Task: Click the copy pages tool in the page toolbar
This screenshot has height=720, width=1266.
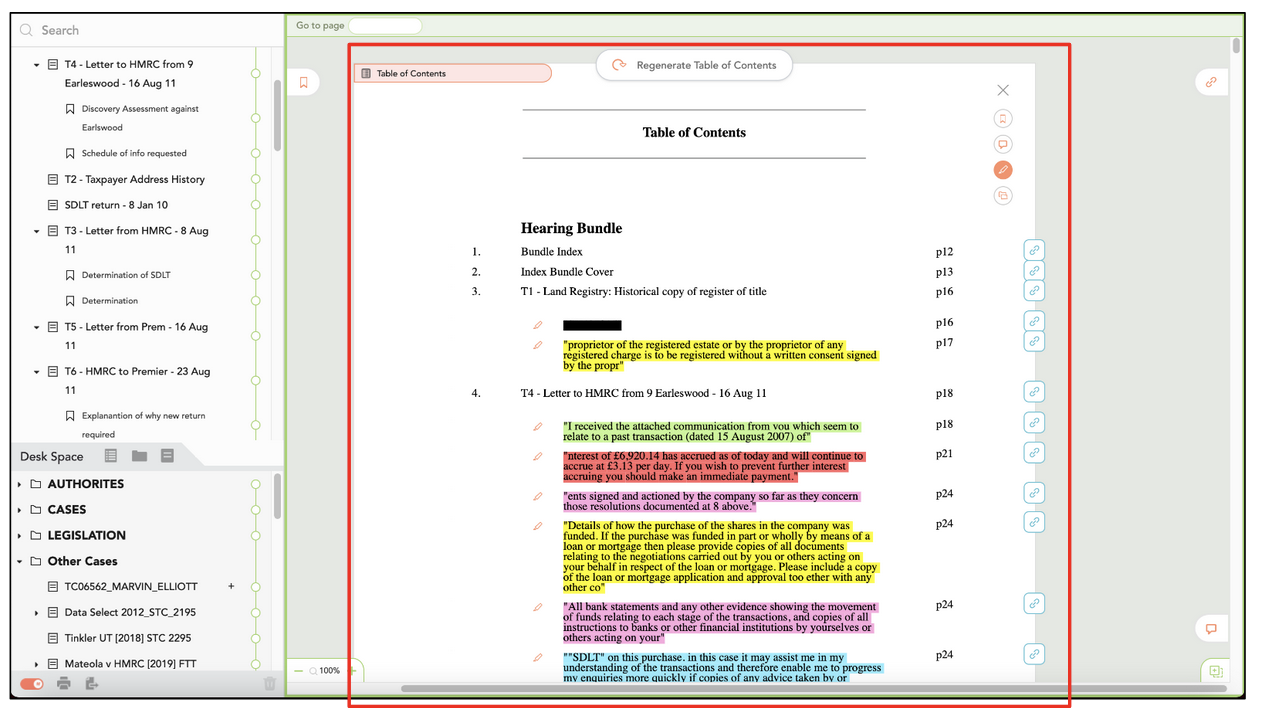Action: 1003,196
